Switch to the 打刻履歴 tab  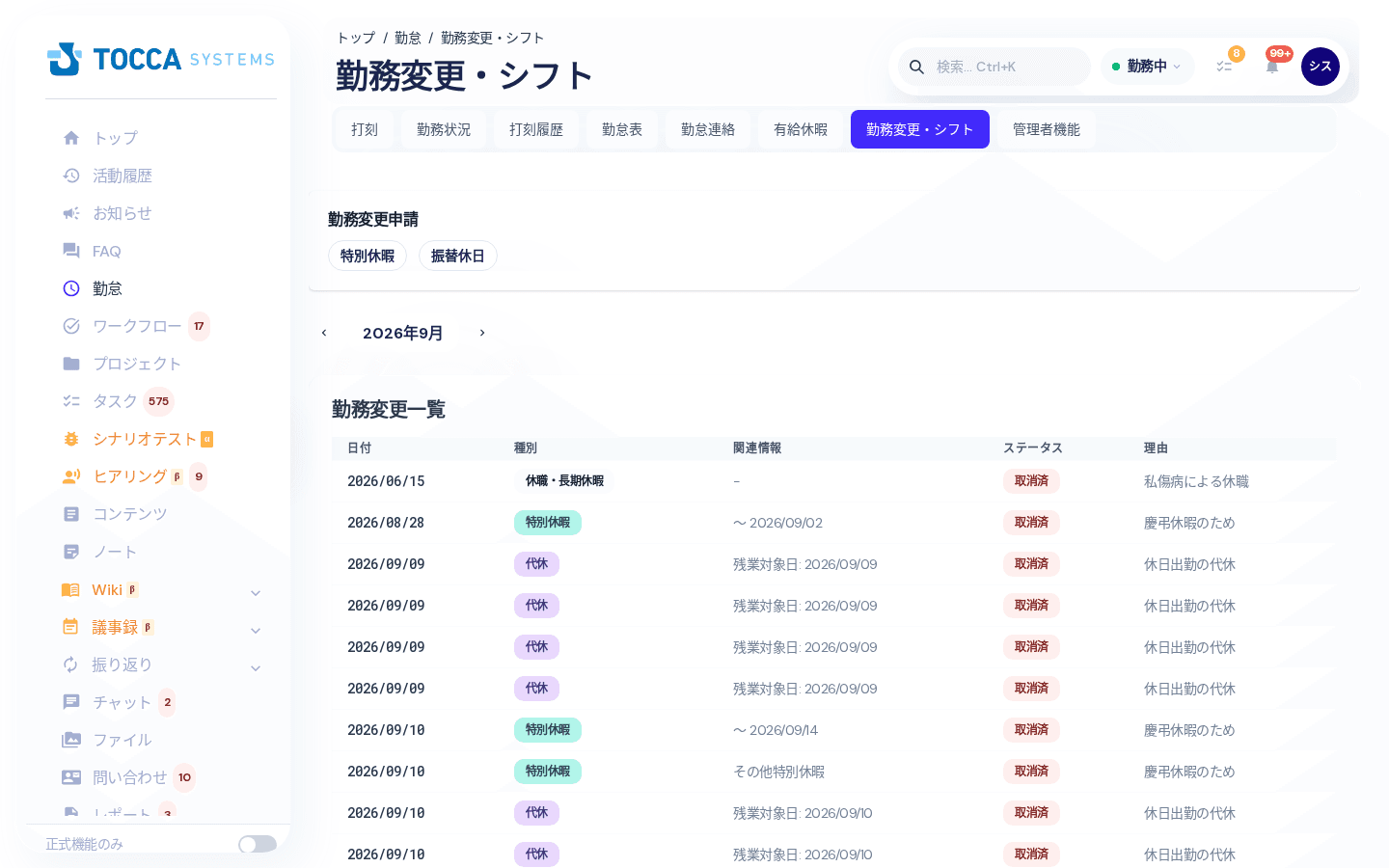(536, 129)
